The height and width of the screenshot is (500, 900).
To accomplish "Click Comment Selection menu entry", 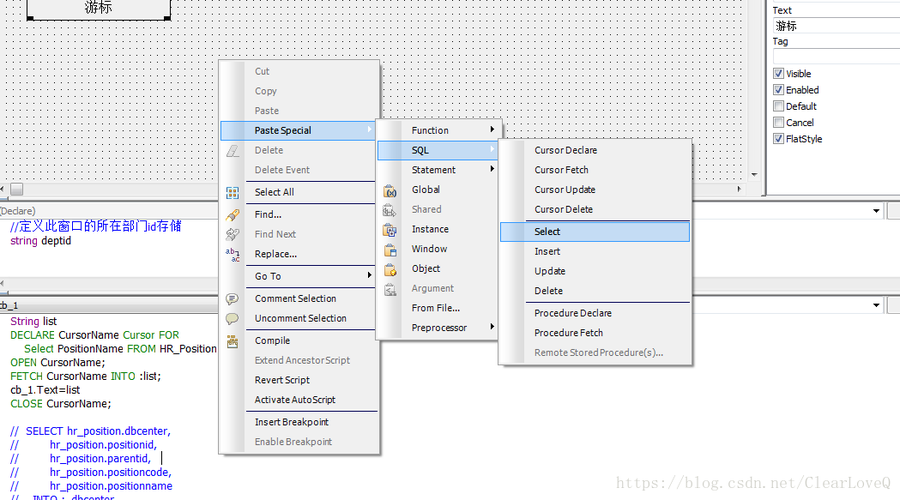I will (x=298, y=299).
